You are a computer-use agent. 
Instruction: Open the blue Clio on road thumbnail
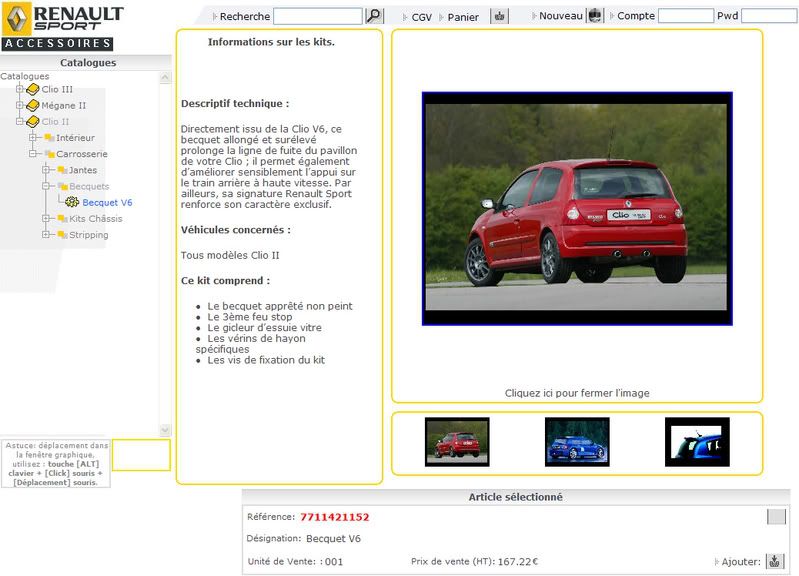tap(577, 442)
